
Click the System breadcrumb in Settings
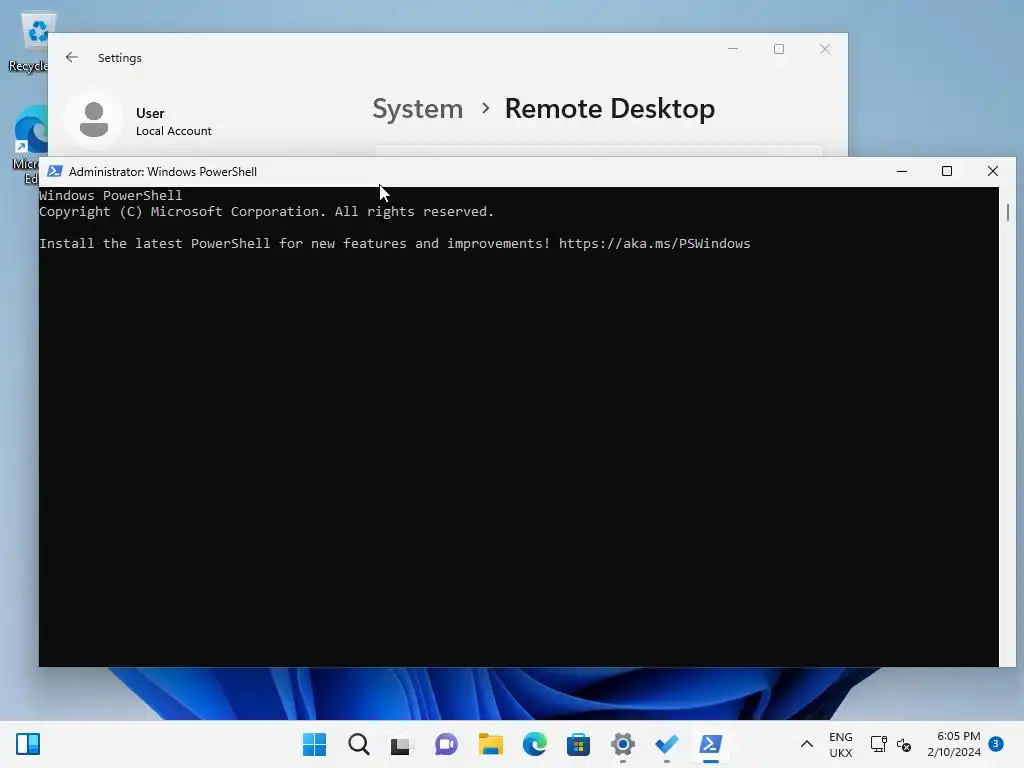pyautogui.click(x=417, y=108)
